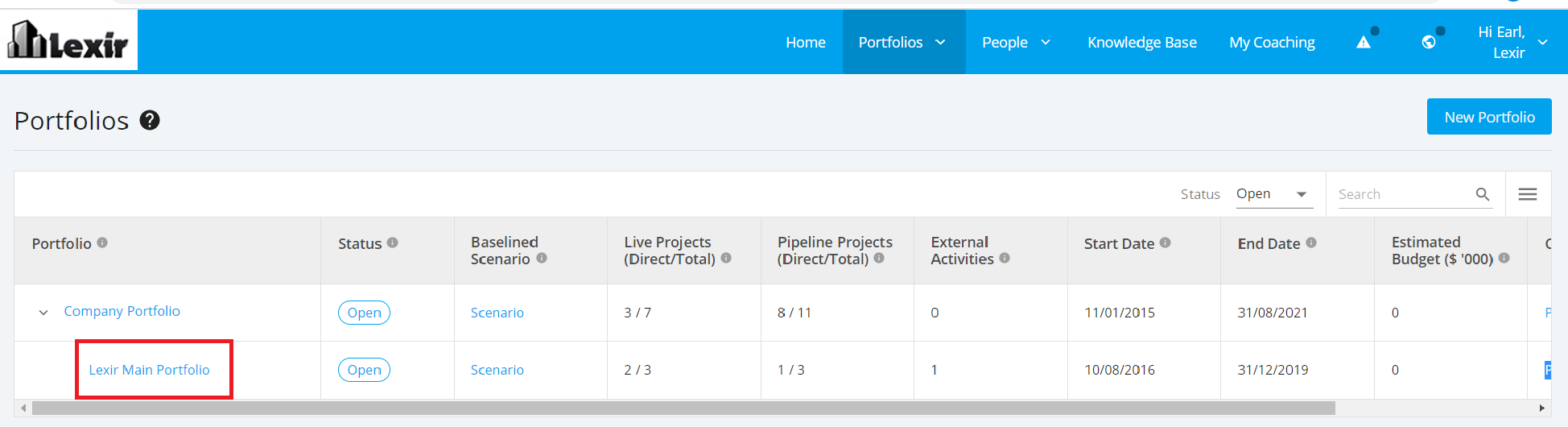Click the scrollbar right arrow

pos(1542,408)
